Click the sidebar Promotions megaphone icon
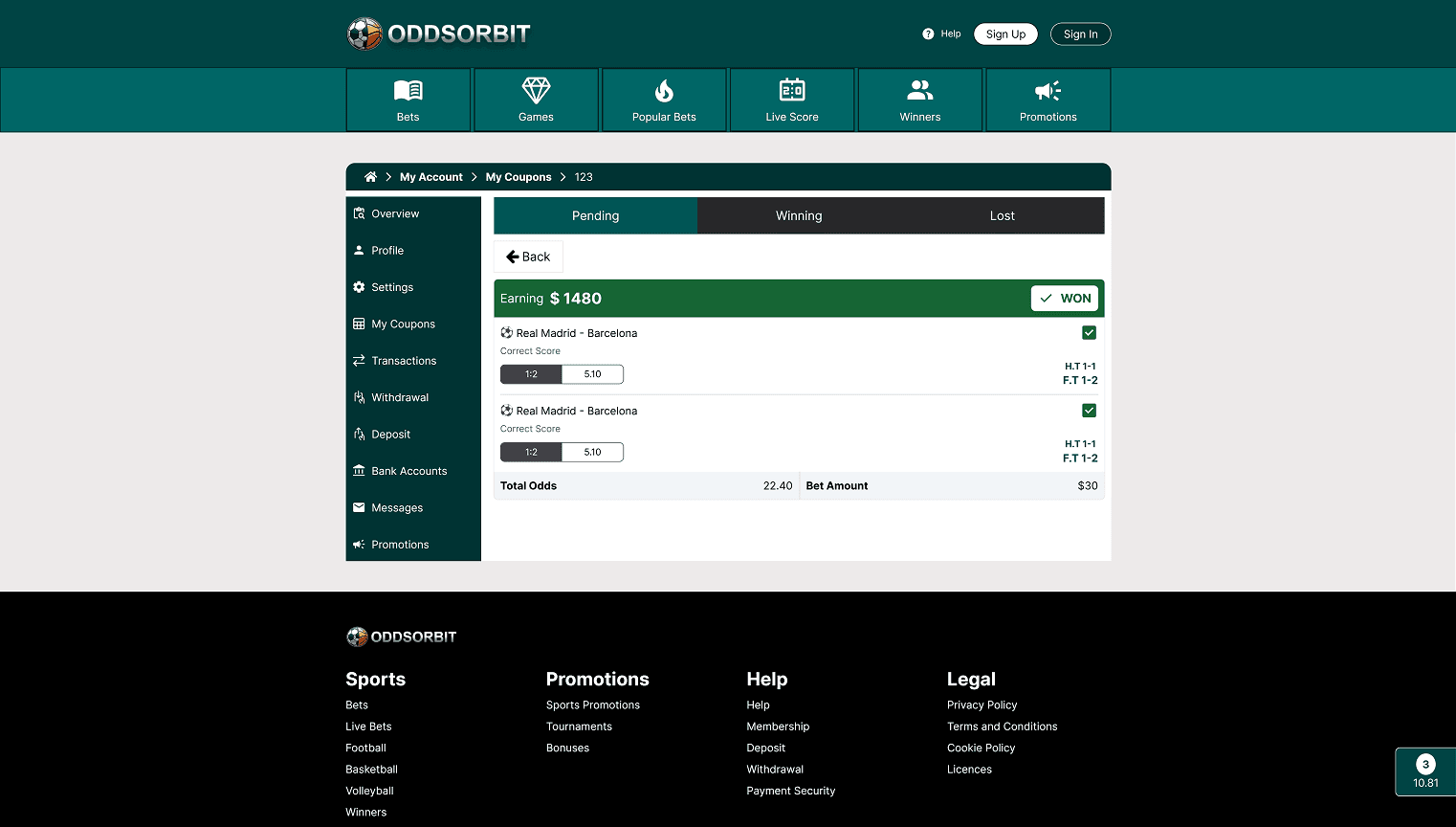This screenshot has height=827, width=1456. (x=359, y=545)
